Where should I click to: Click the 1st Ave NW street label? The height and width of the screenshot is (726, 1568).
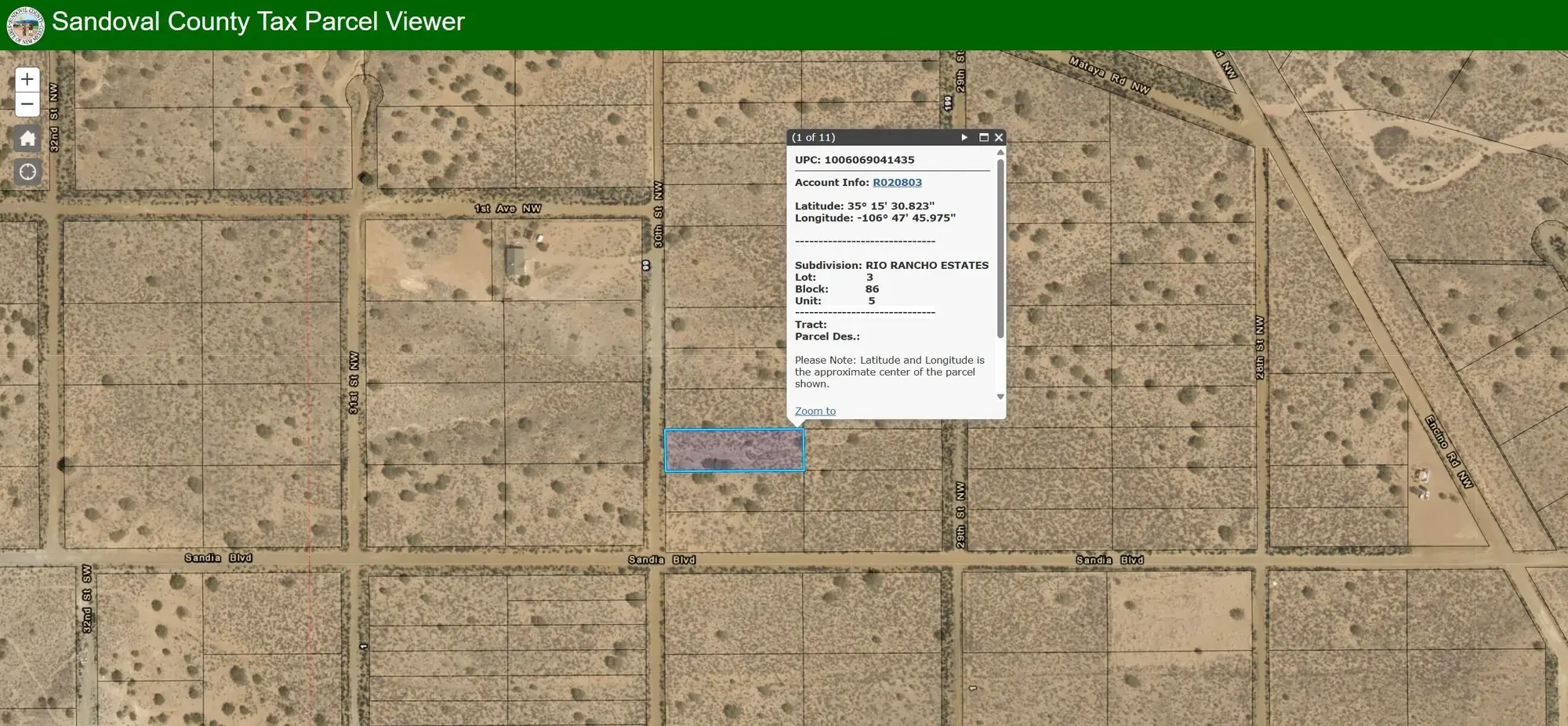(x=507, y=209)
